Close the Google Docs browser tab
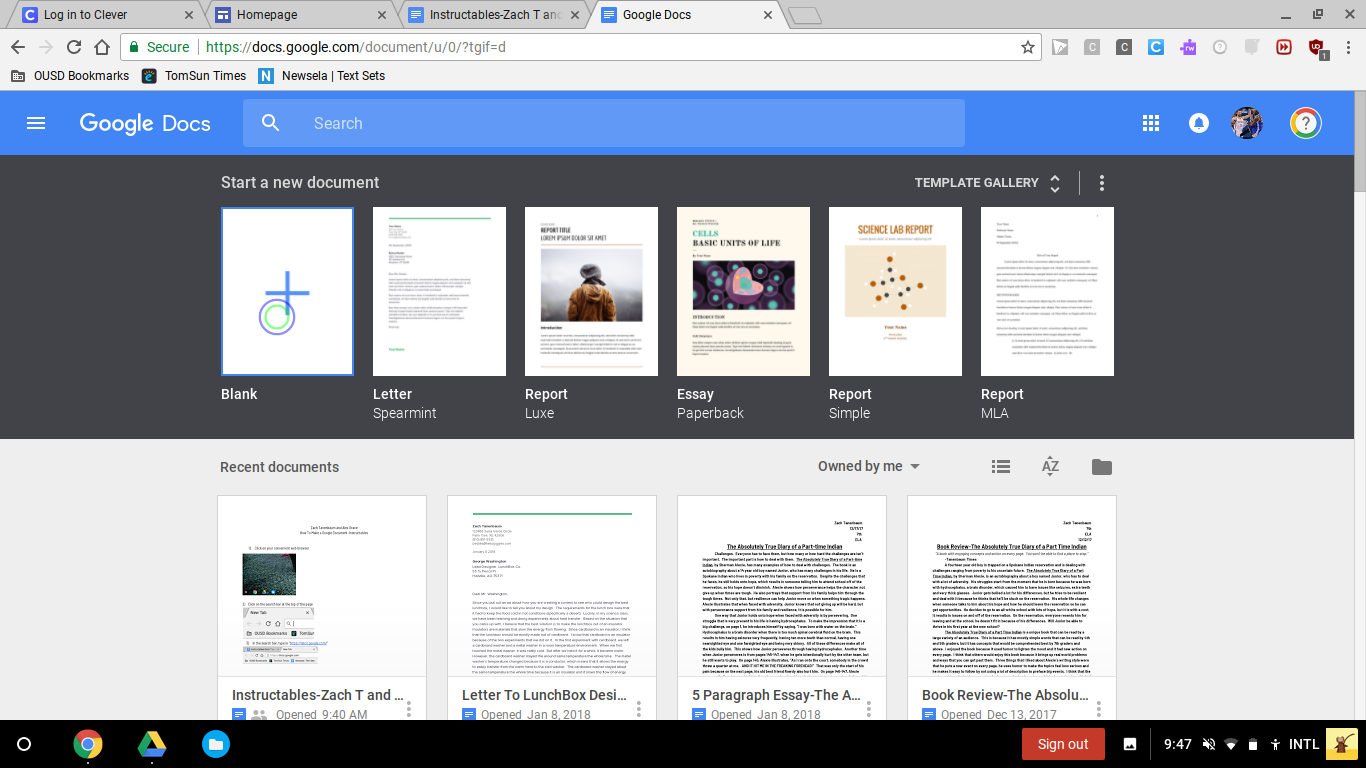The image size is (1366, 768). click(767, 15)
